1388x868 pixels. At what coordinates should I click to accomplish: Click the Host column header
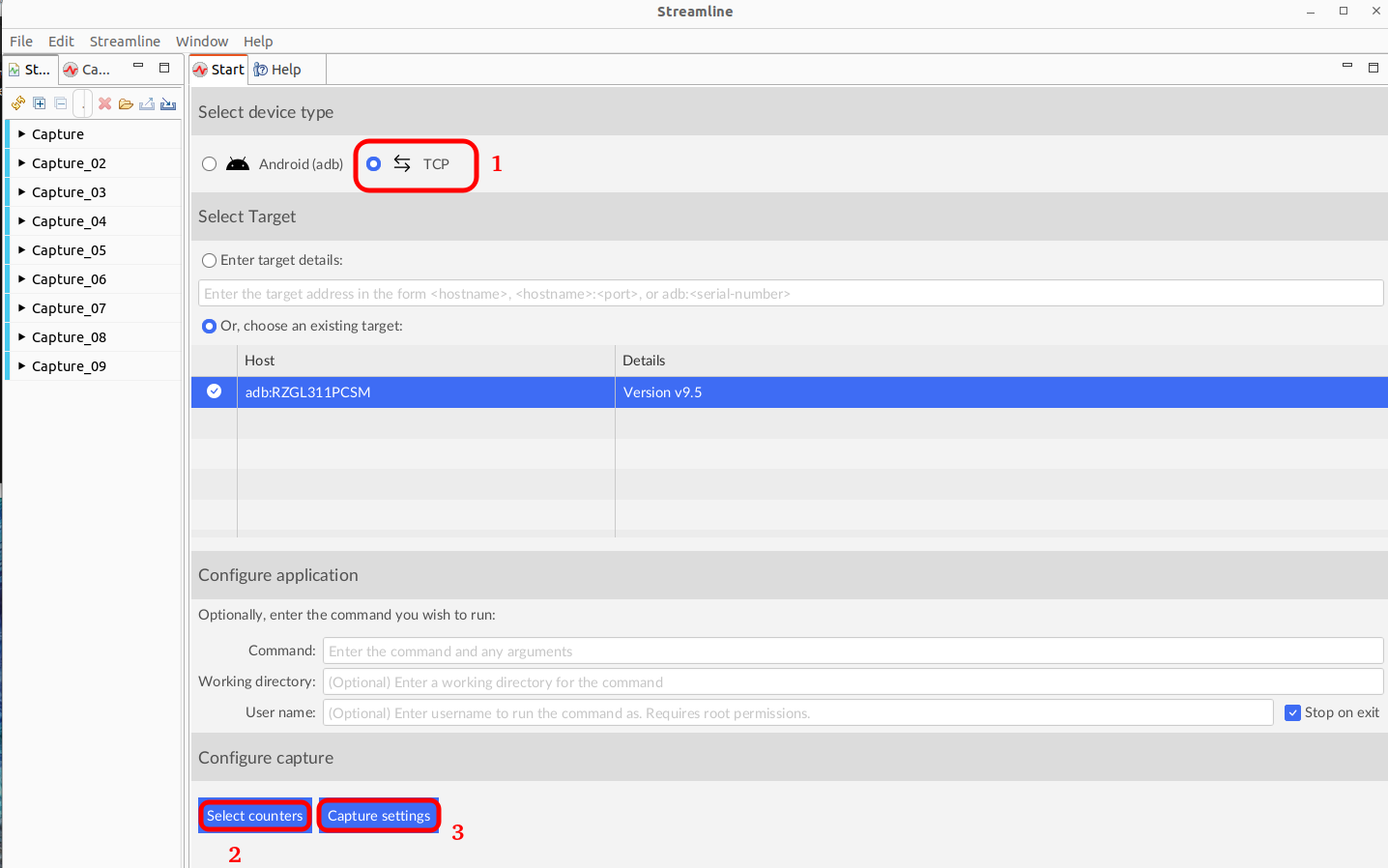tap(426, 361)
